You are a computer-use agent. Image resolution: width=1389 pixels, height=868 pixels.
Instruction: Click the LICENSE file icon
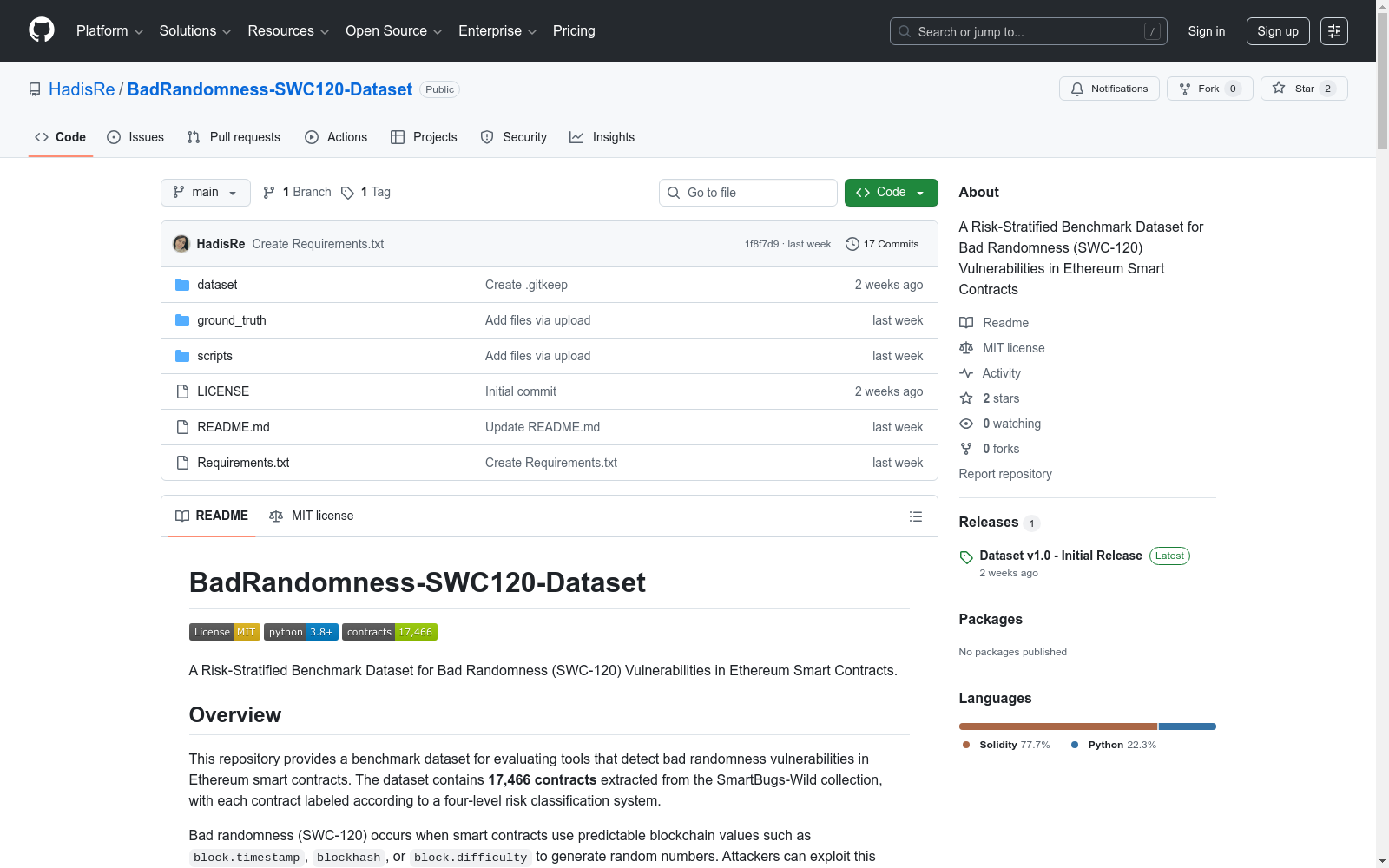182,391
